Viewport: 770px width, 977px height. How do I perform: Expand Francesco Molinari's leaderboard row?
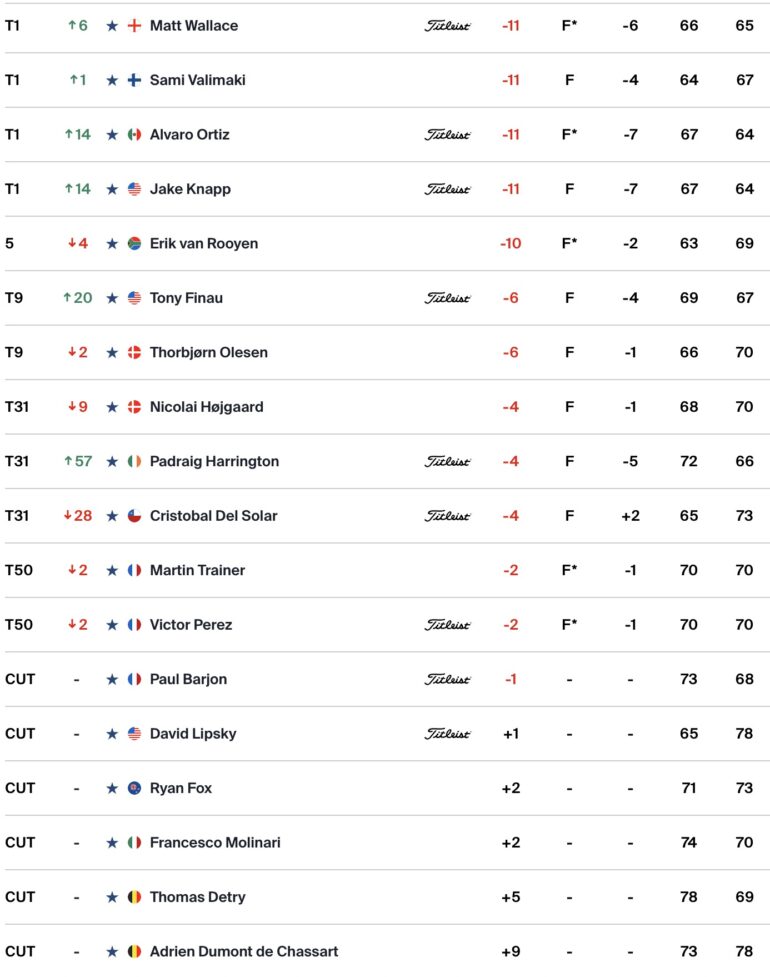(387, 842)
